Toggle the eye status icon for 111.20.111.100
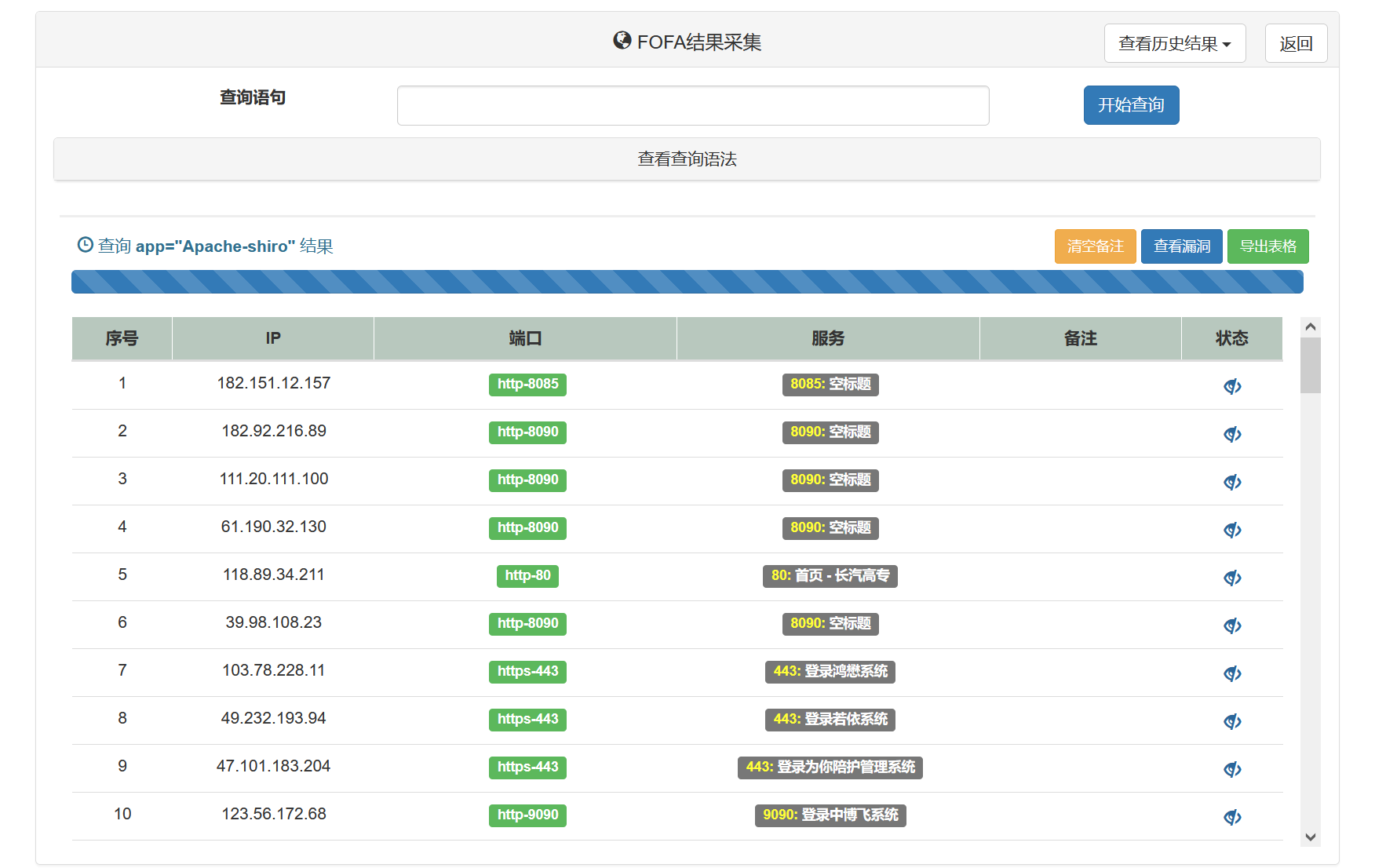 pyautogui.click(x=1232, y=482)
